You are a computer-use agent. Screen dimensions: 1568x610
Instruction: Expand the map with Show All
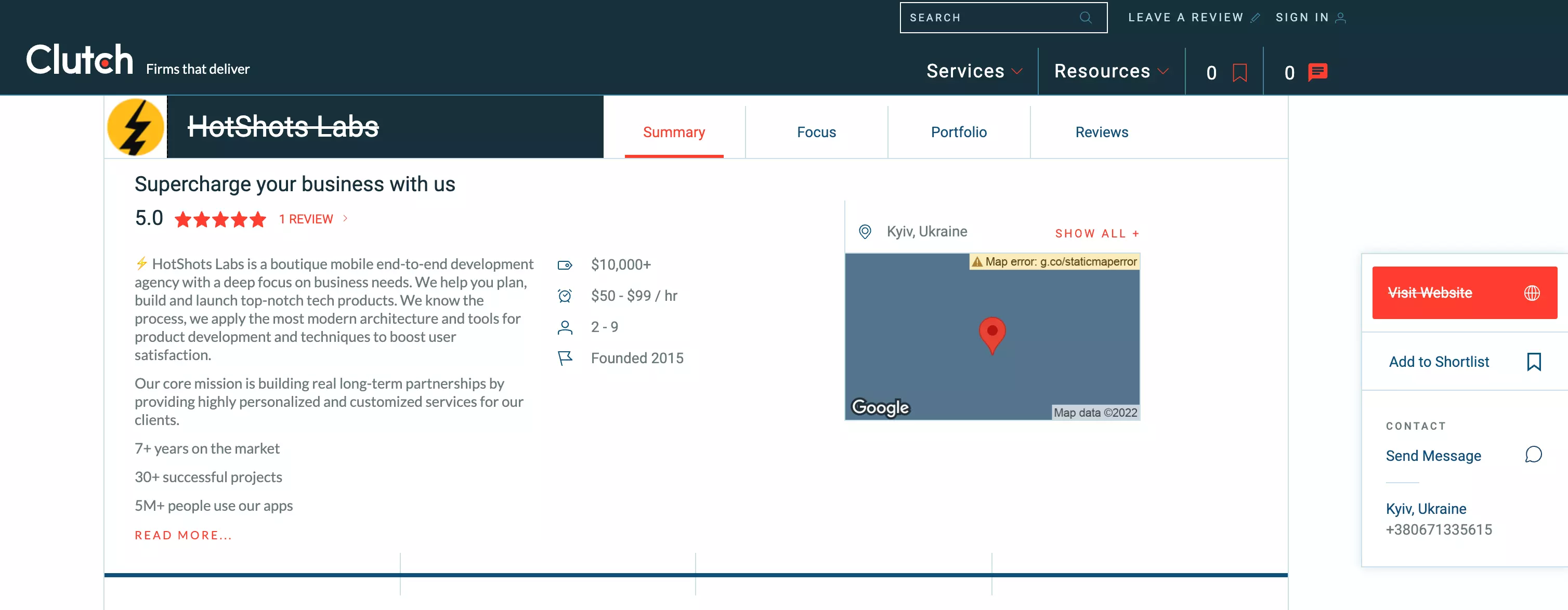[1096, 233]
